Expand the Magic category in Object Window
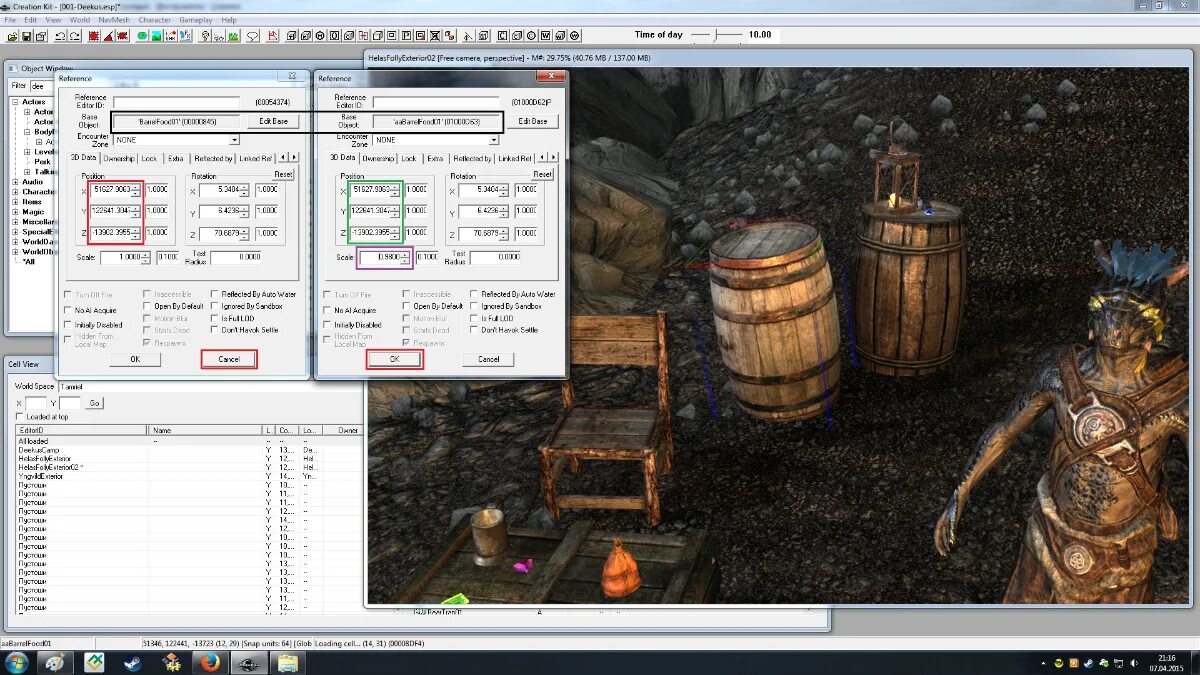Viewport: 1200px width, 675px height. 16,212
